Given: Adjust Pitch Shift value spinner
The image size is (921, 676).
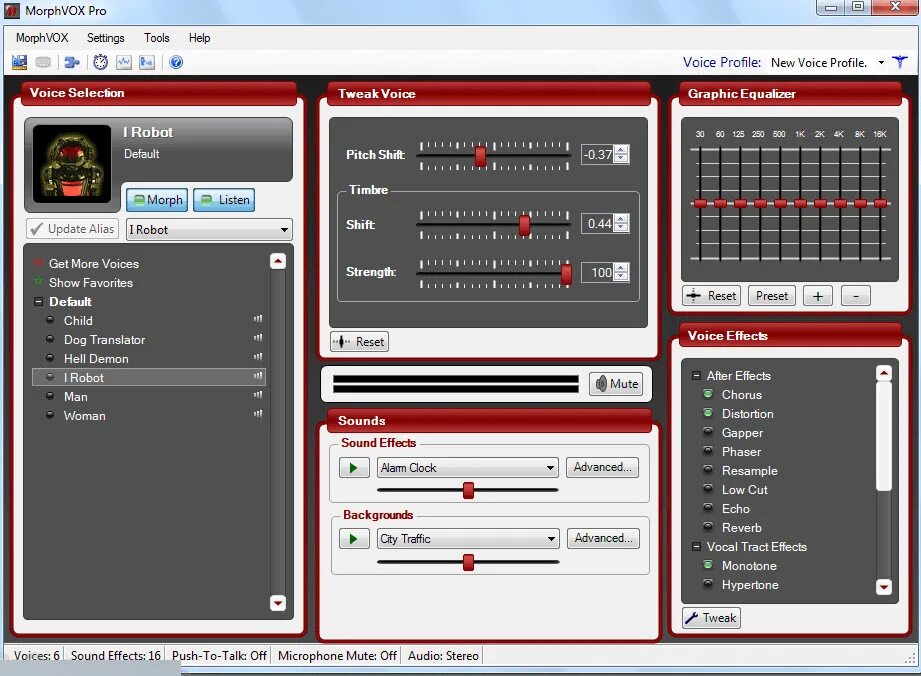Looking at the screenshot, I should click(621, 154).
